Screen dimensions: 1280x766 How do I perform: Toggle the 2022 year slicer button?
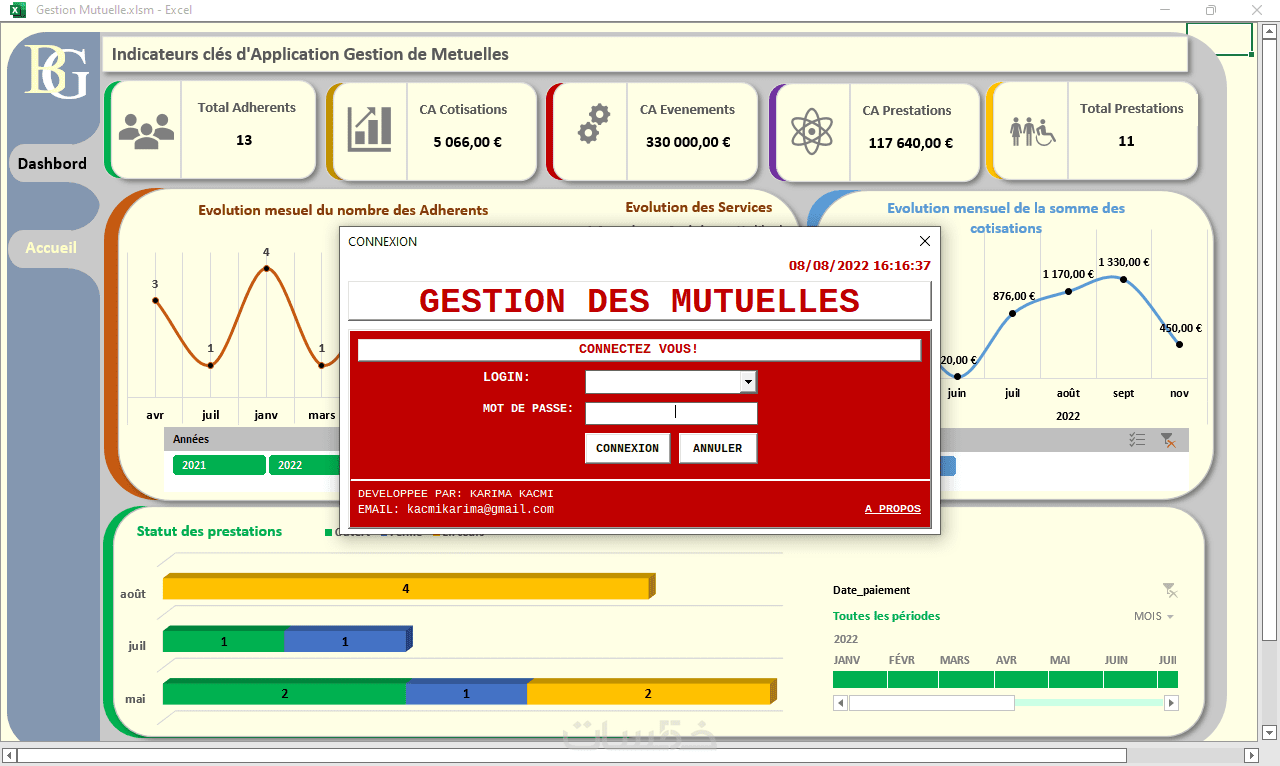[x=304, y=465]
